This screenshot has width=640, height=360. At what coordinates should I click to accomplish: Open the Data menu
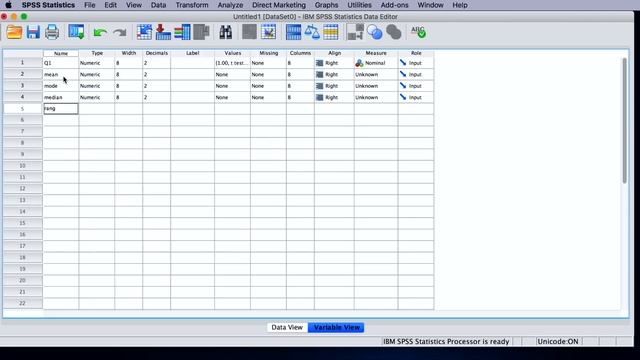pyautogui.click(x=158, y=5)
